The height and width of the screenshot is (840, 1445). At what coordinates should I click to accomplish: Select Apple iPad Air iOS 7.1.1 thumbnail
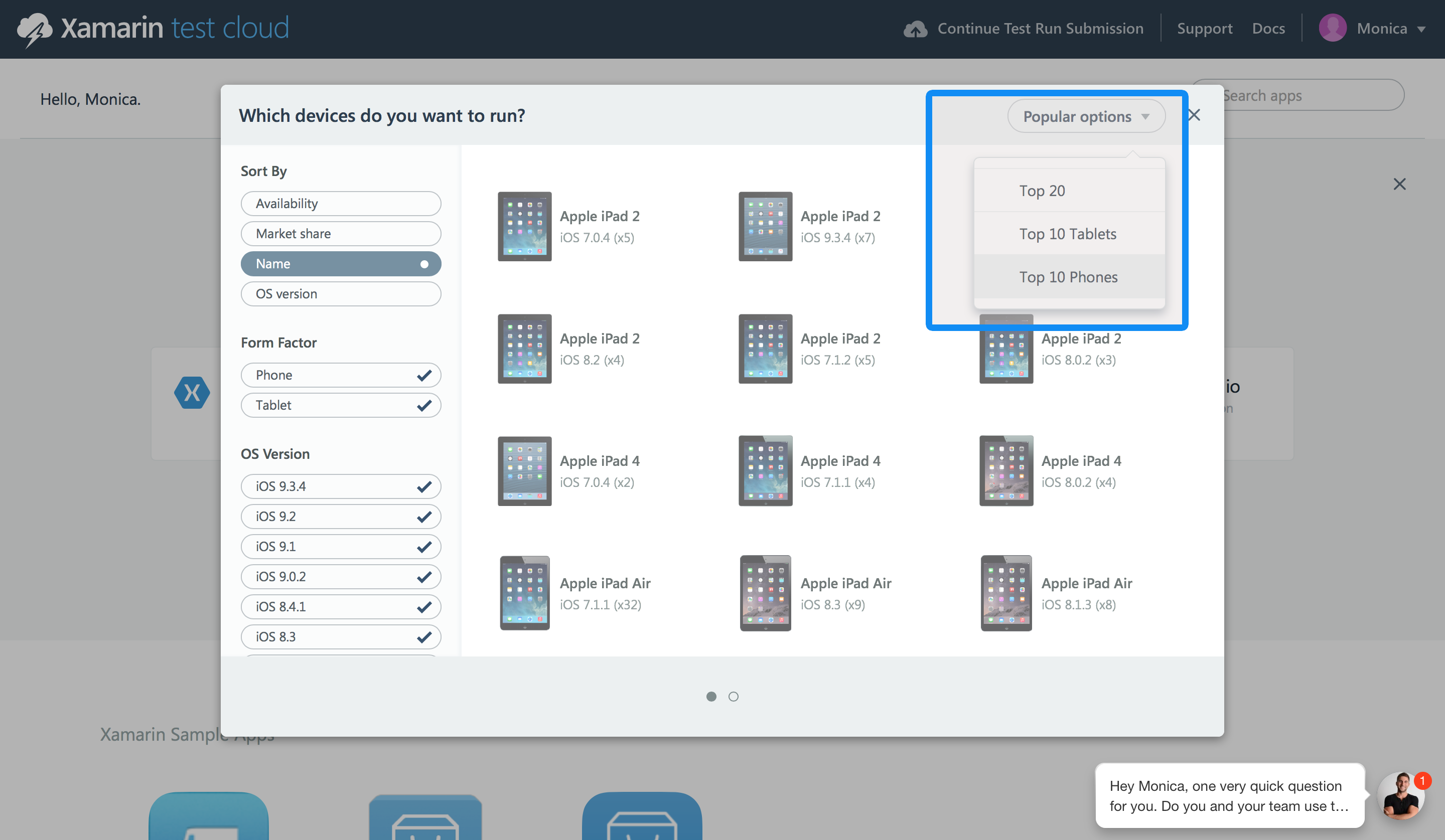pyautogui.click(x=525, y=593)
